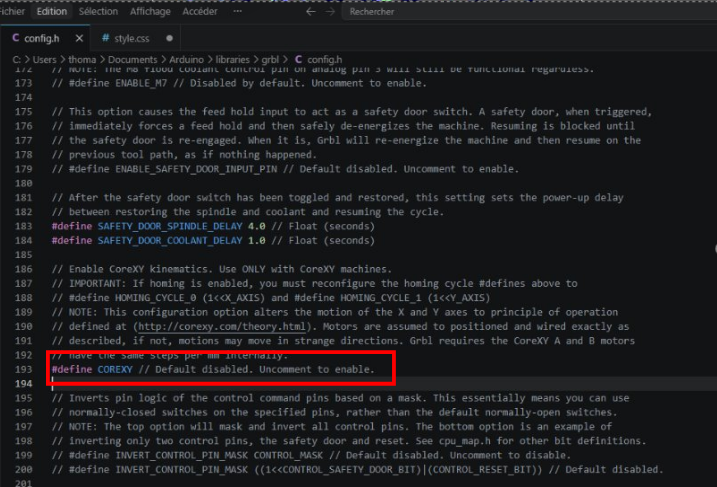
Task: Open the overflow menu with three dots
Action: 237,11
